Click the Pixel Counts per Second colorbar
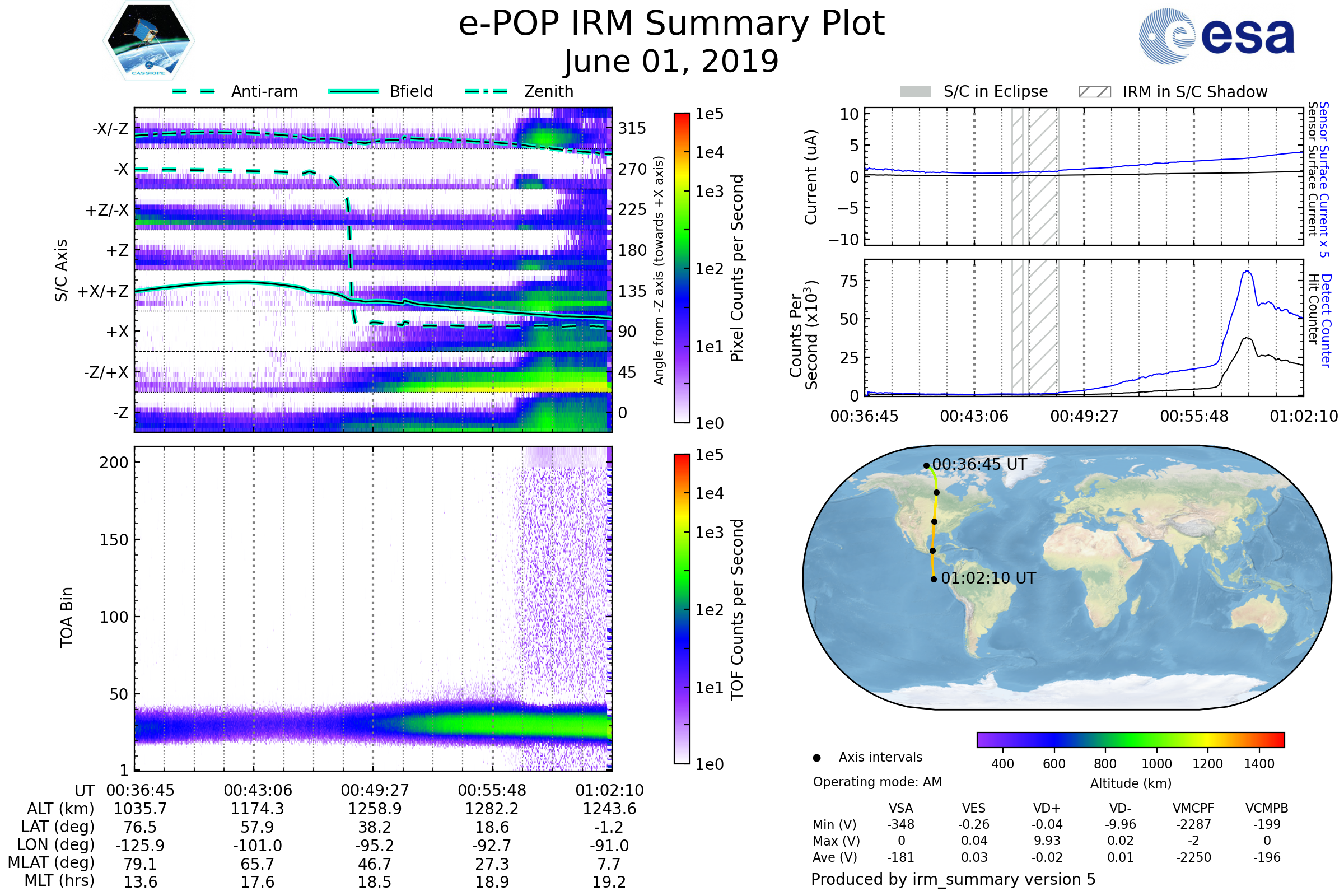 click(x=682, y=268)
